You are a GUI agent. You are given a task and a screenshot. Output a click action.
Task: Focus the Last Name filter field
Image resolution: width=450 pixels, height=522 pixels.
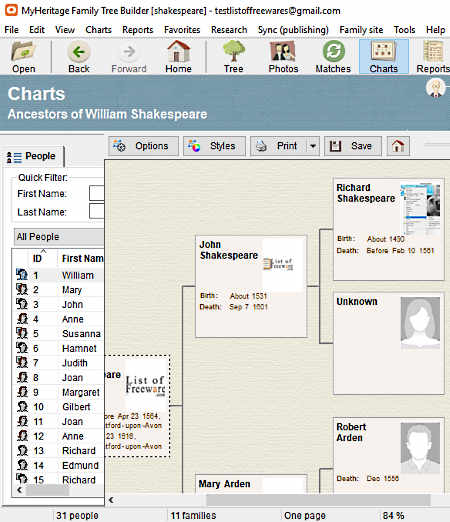[x=97, y=212]
